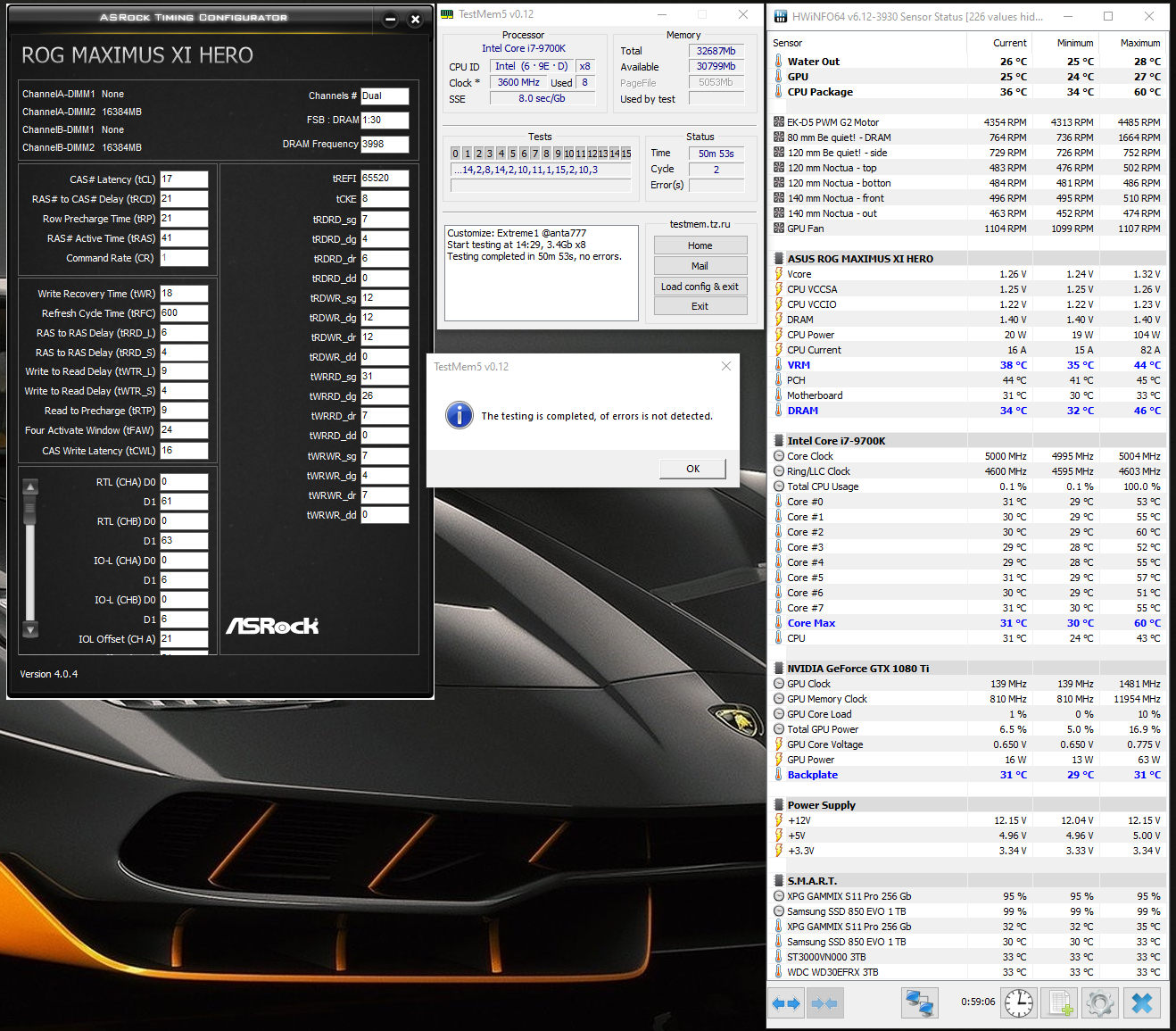The height and width of the screenshot is (1031, 1176).
Task: Select the CPU Package sensor row
Action: pos(968,92)
